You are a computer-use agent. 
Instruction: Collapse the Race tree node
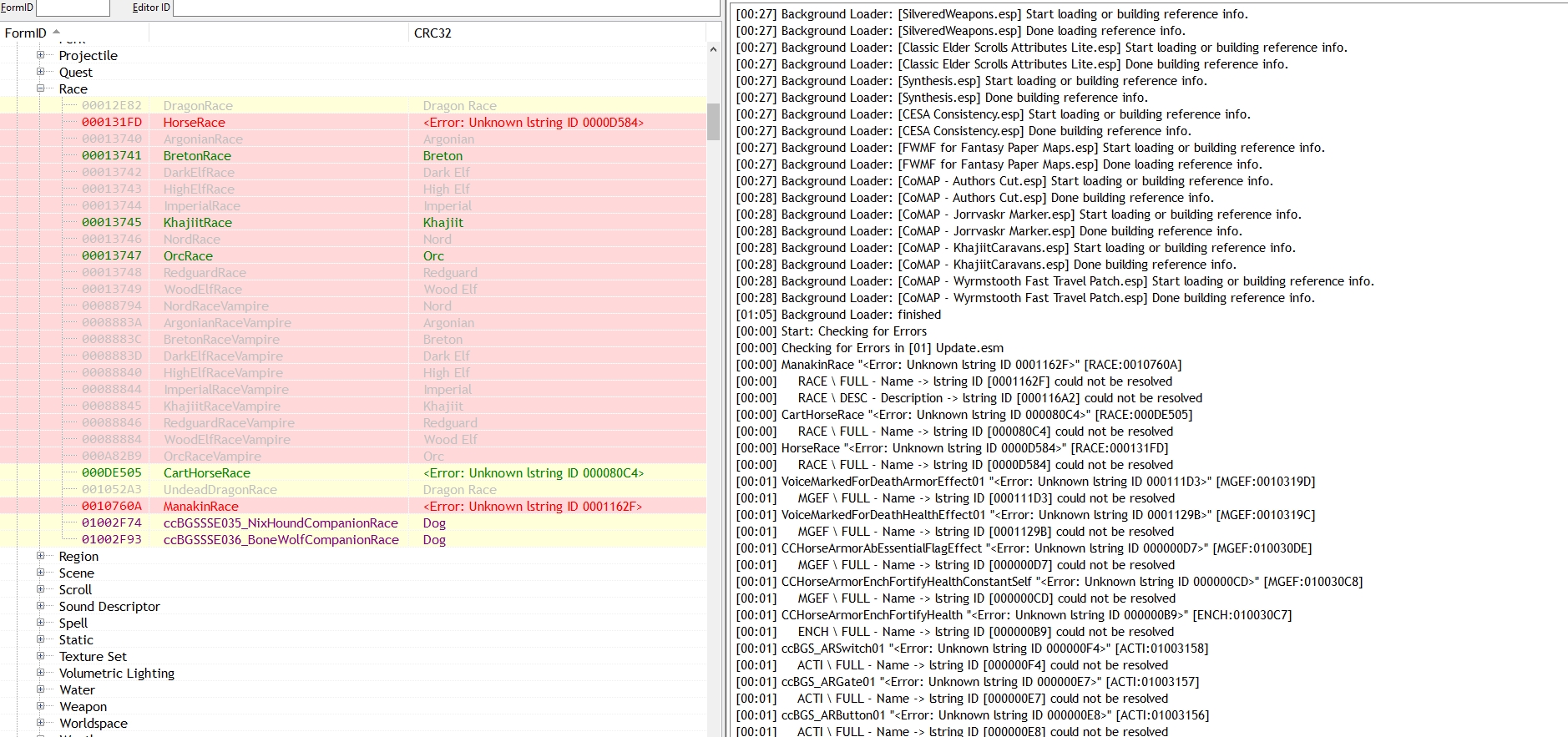40,88
